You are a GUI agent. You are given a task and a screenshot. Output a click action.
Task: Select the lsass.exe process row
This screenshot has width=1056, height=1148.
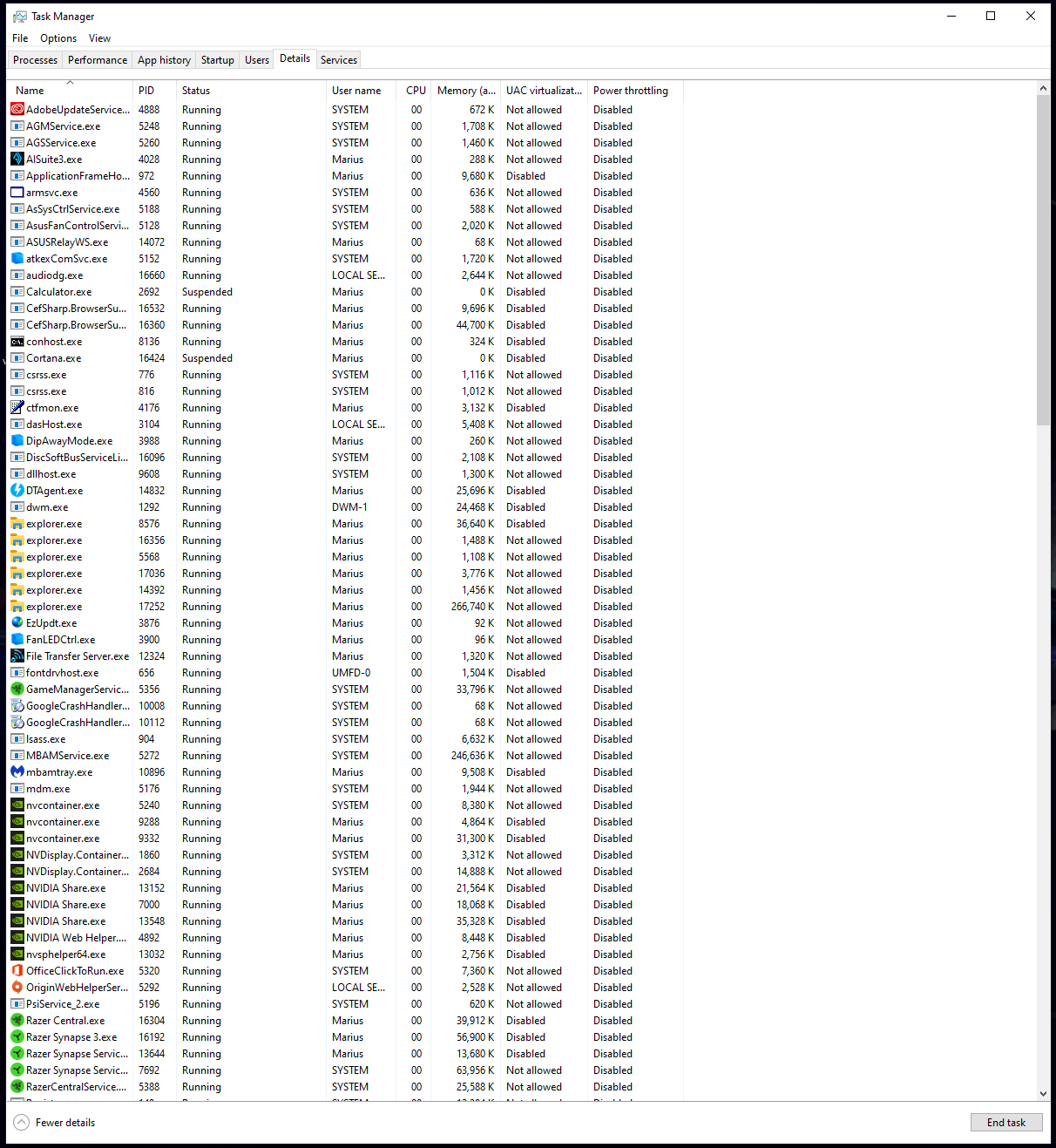pos(346,739)
